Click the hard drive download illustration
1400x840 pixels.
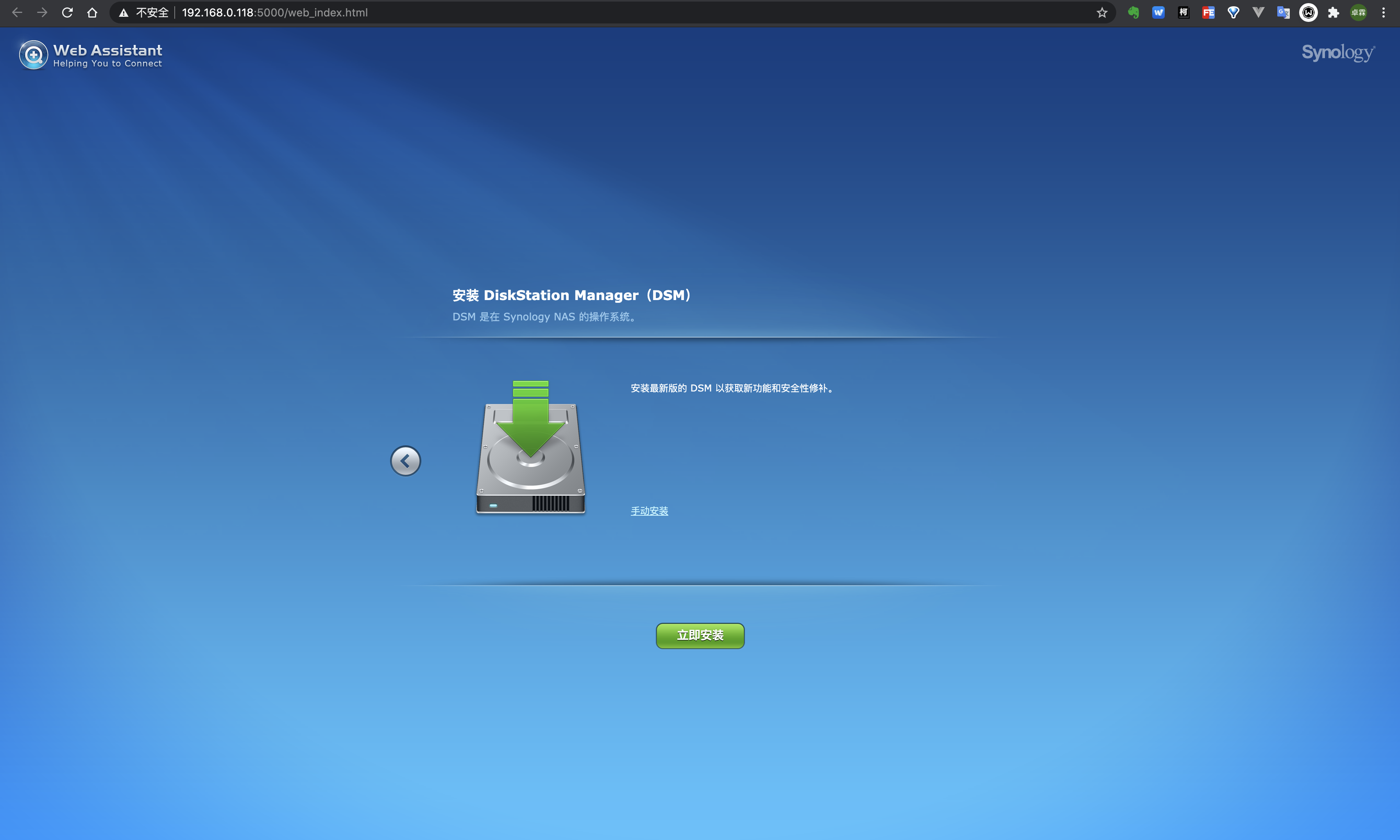(x=530, y=447)
